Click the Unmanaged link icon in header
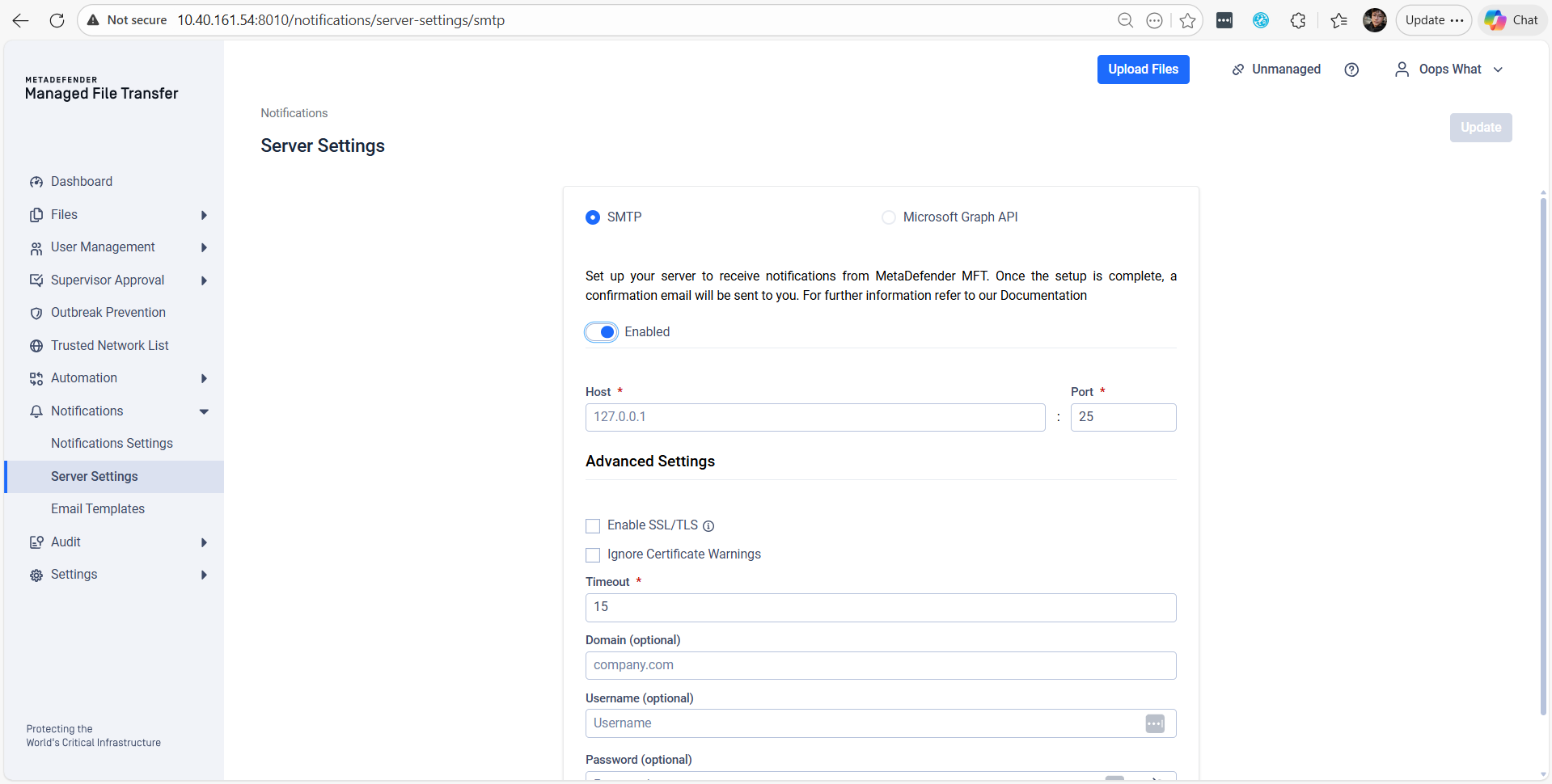This screenshot has width=1552, height=784. [x=1238, y=70]
